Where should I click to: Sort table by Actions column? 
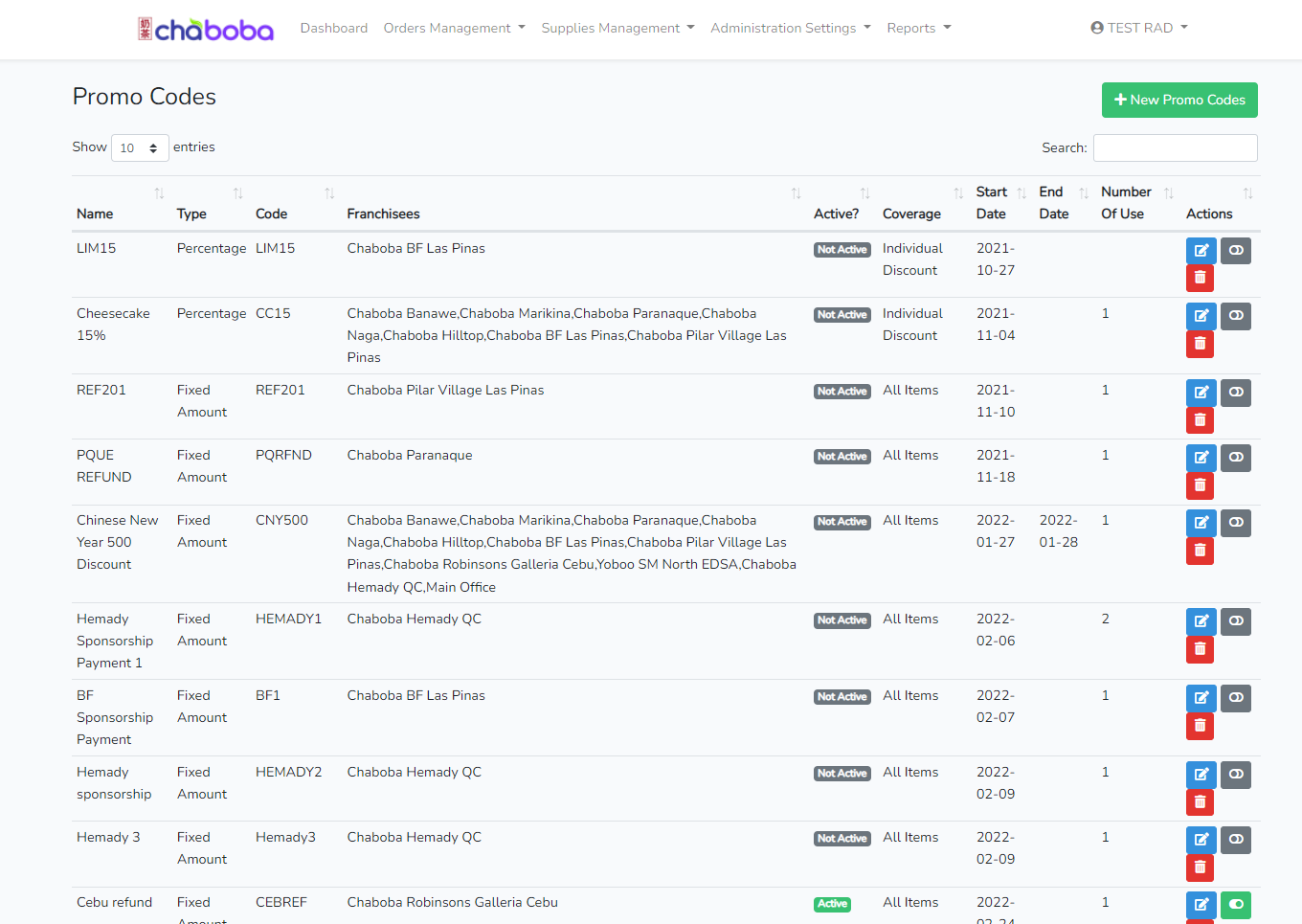point(1220,203)
